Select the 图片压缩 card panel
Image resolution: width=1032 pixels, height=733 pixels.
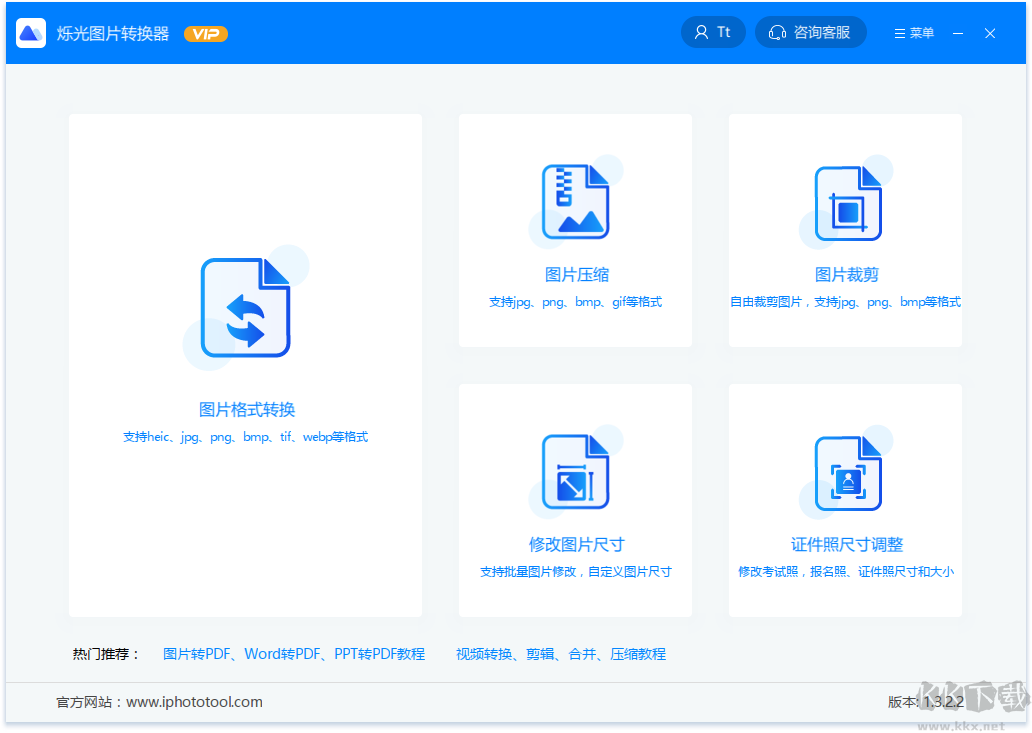pos(575,230)
